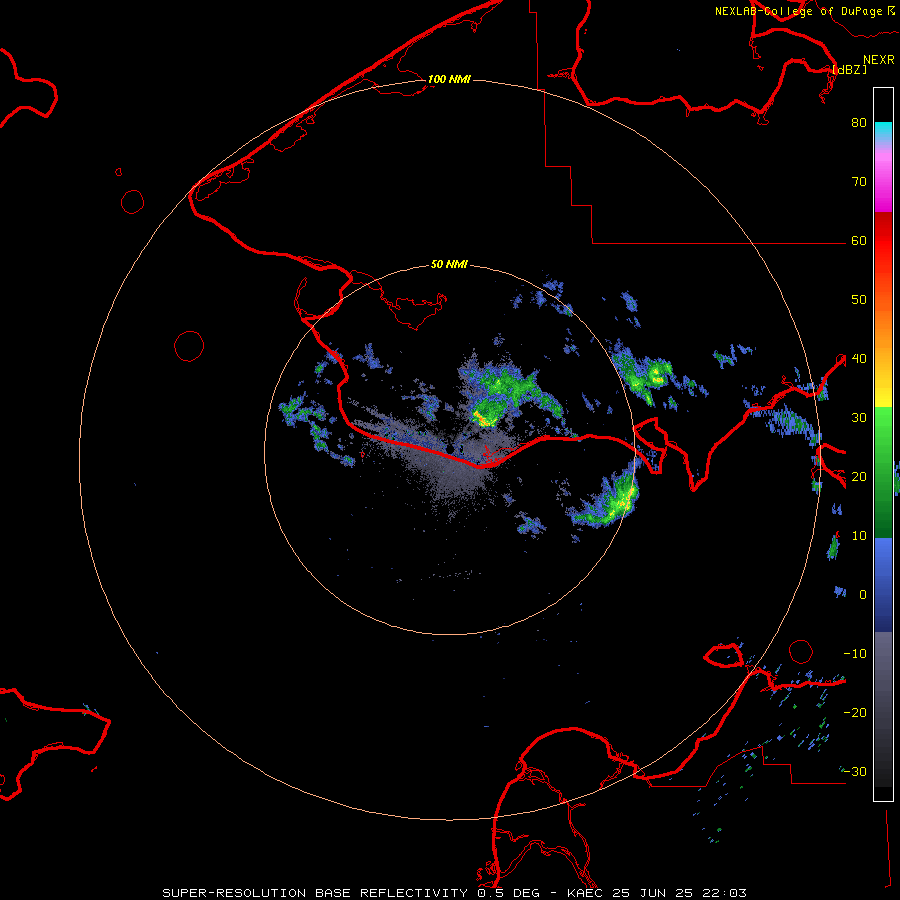Select the 80 value on the dBZ scale
Image resolution: width=900 pixels, height=900 pixels.
(x=859, y=122)
